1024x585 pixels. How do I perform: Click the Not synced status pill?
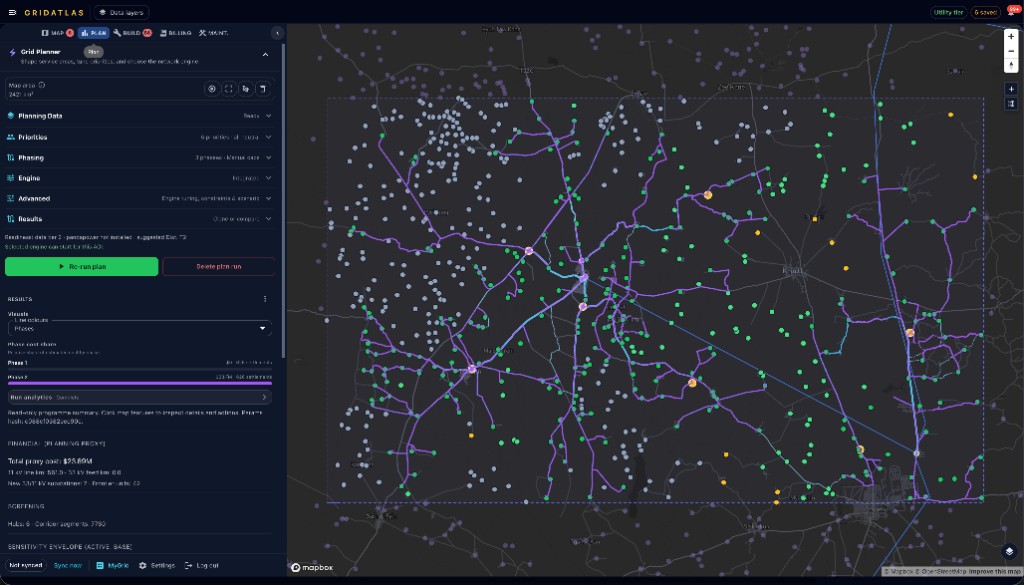[x=26, y=565]
